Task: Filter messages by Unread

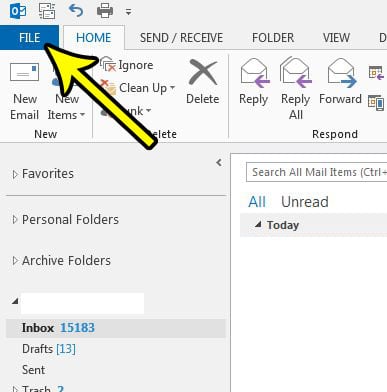Action: tap(305, 202)
